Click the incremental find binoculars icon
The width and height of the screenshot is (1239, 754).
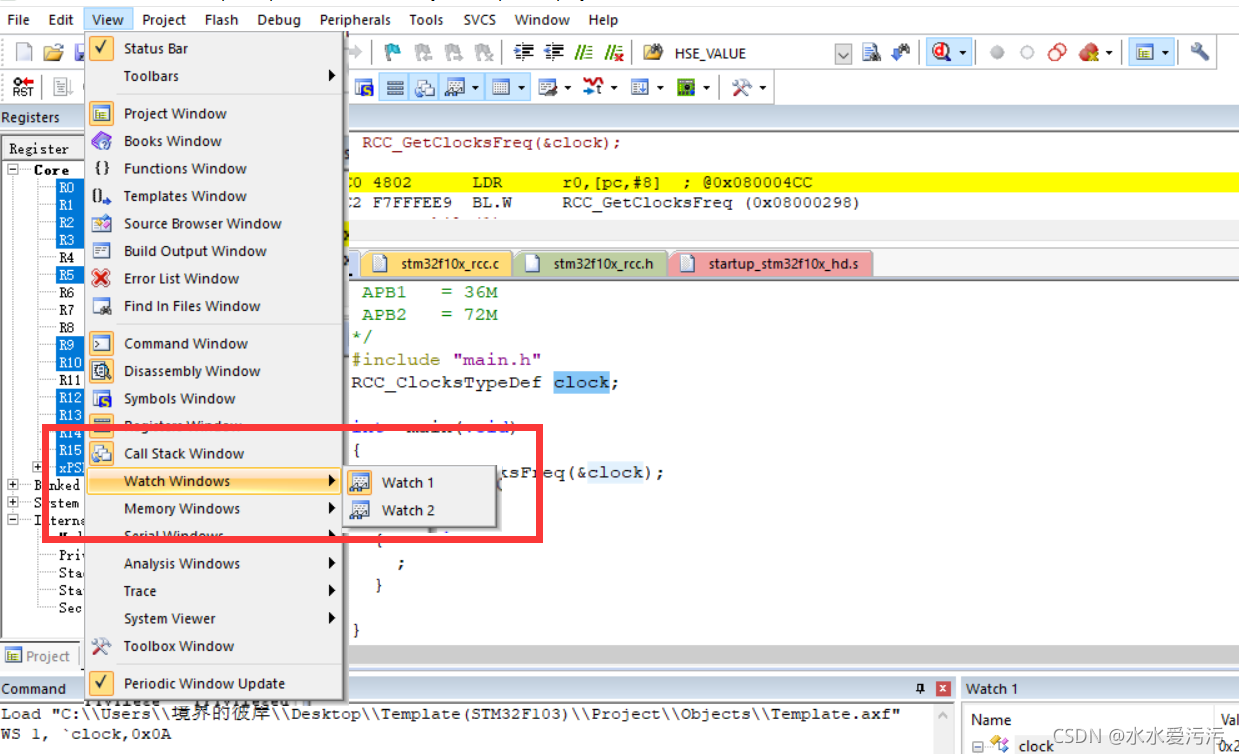[x=902, y=53]
